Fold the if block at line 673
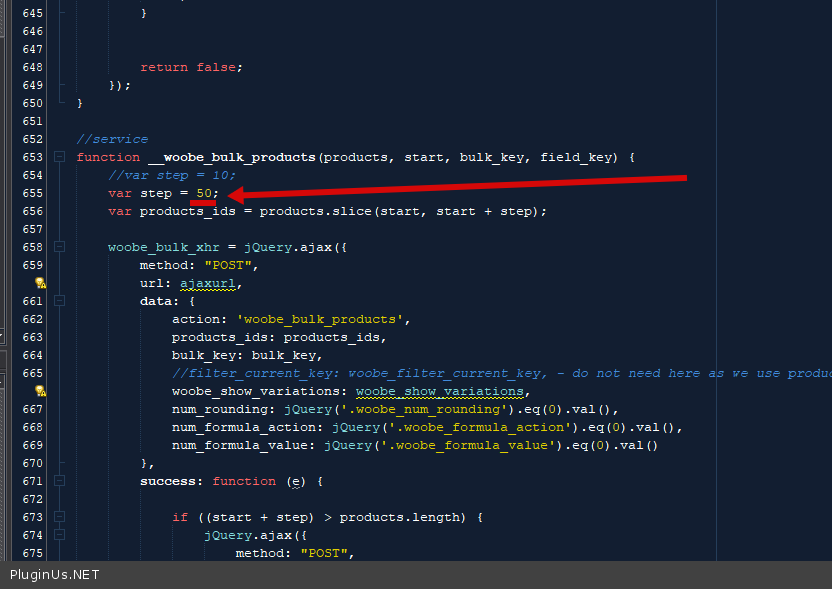 (x=60, y=517)
